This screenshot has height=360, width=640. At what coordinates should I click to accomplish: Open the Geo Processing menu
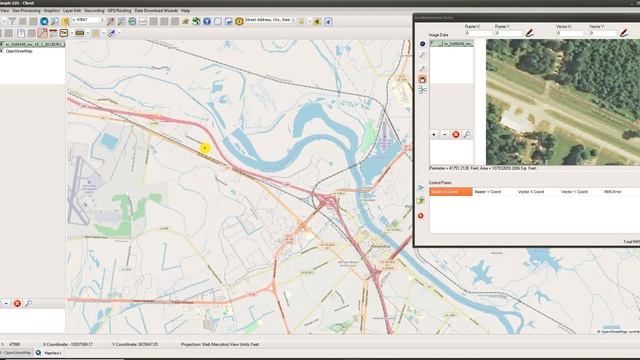coord(27,11)
